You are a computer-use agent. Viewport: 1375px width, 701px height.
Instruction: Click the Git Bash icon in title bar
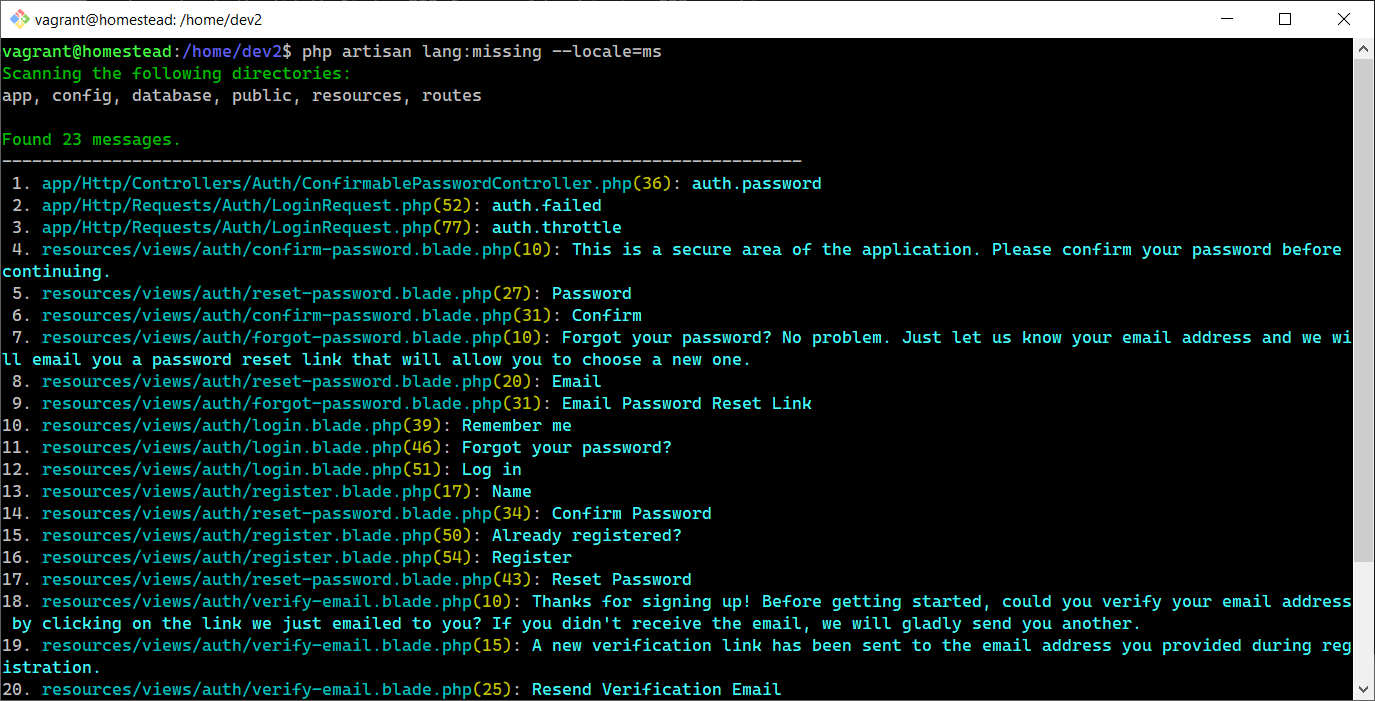point(20,19)
